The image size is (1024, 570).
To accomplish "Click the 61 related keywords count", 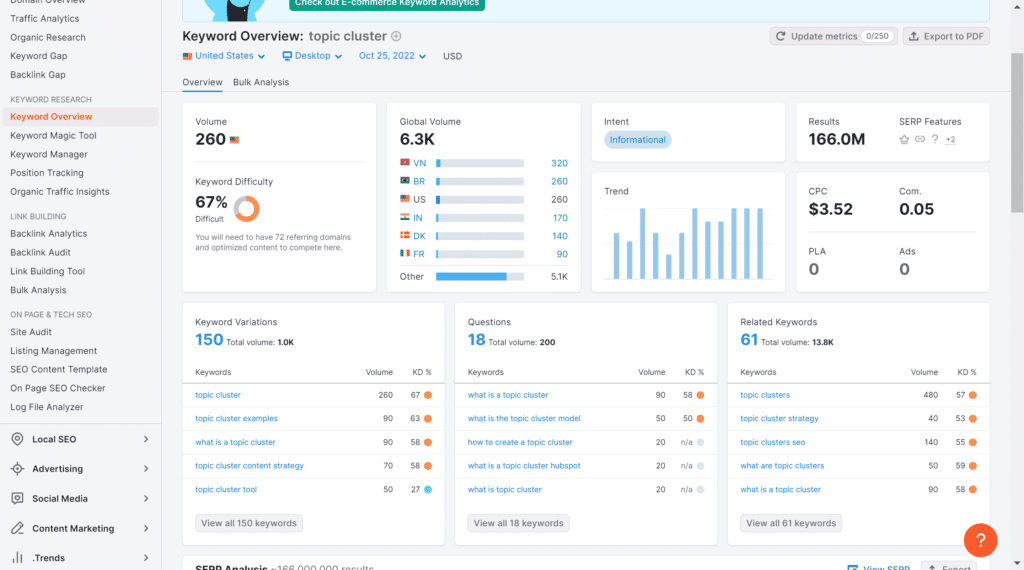I will 749,340.
